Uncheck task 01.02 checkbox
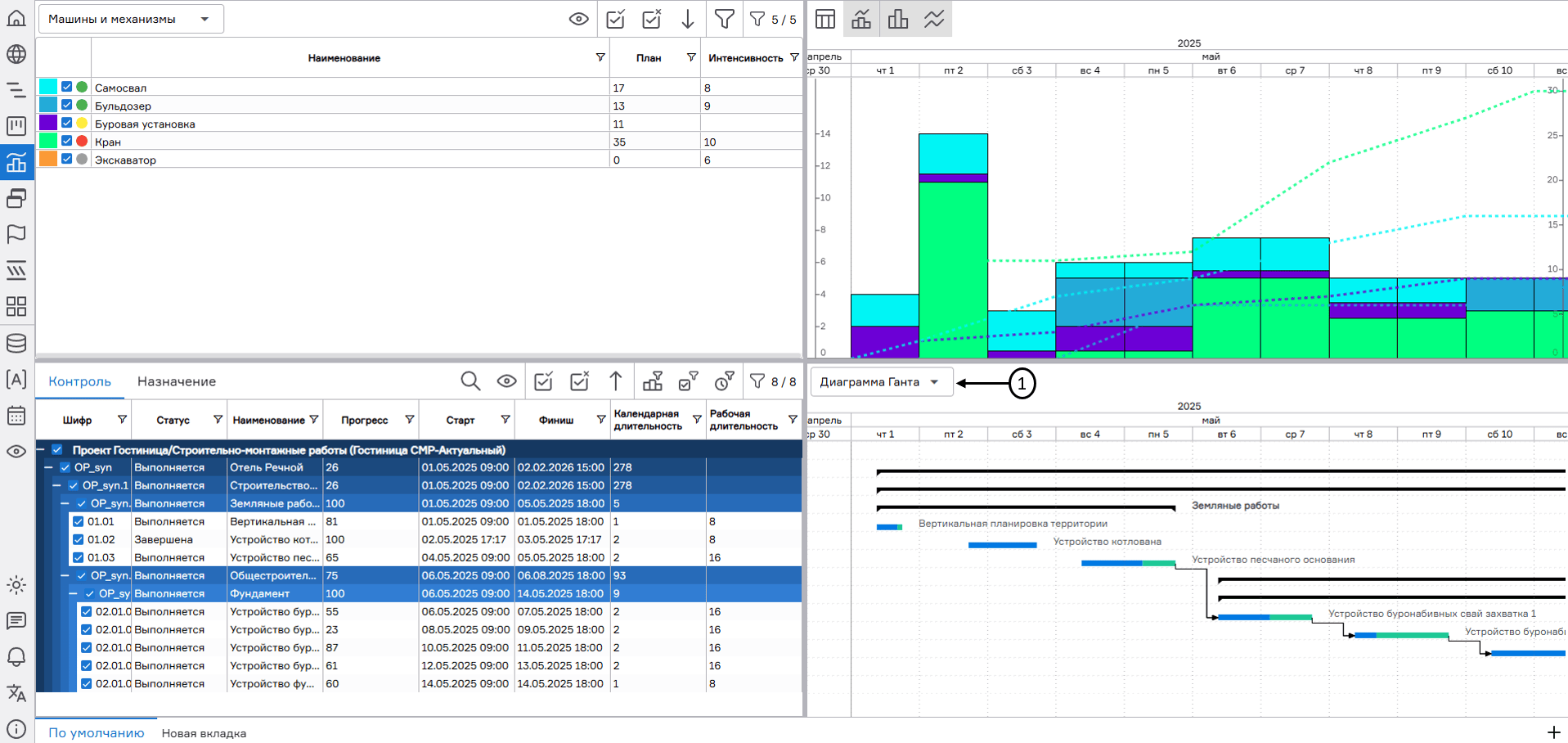The height and width of the screenshot is (743, 1568). pos(79,539)
